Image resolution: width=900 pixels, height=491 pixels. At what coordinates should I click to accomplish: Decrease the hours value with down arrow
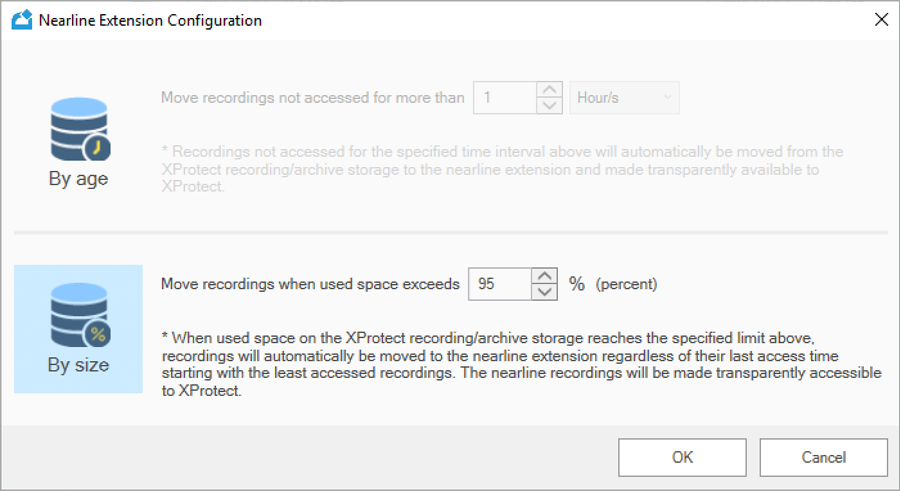pyautogui.click(x=549, y=106)
